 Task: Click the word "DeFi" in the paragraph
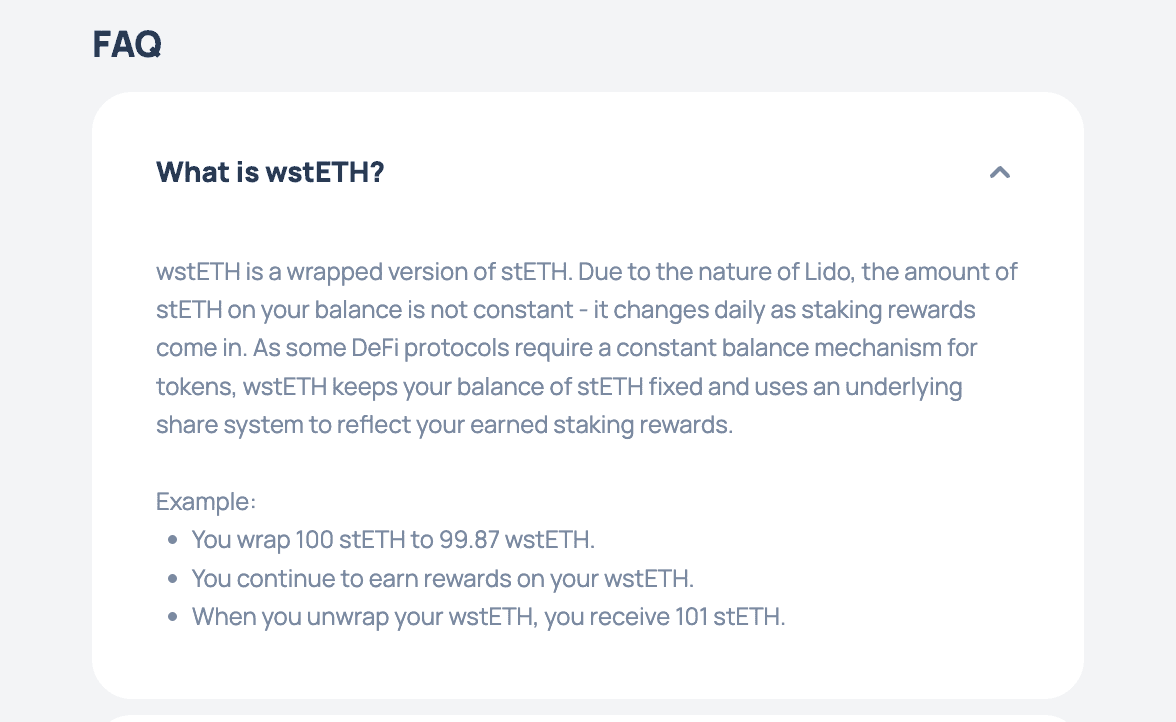374,347
